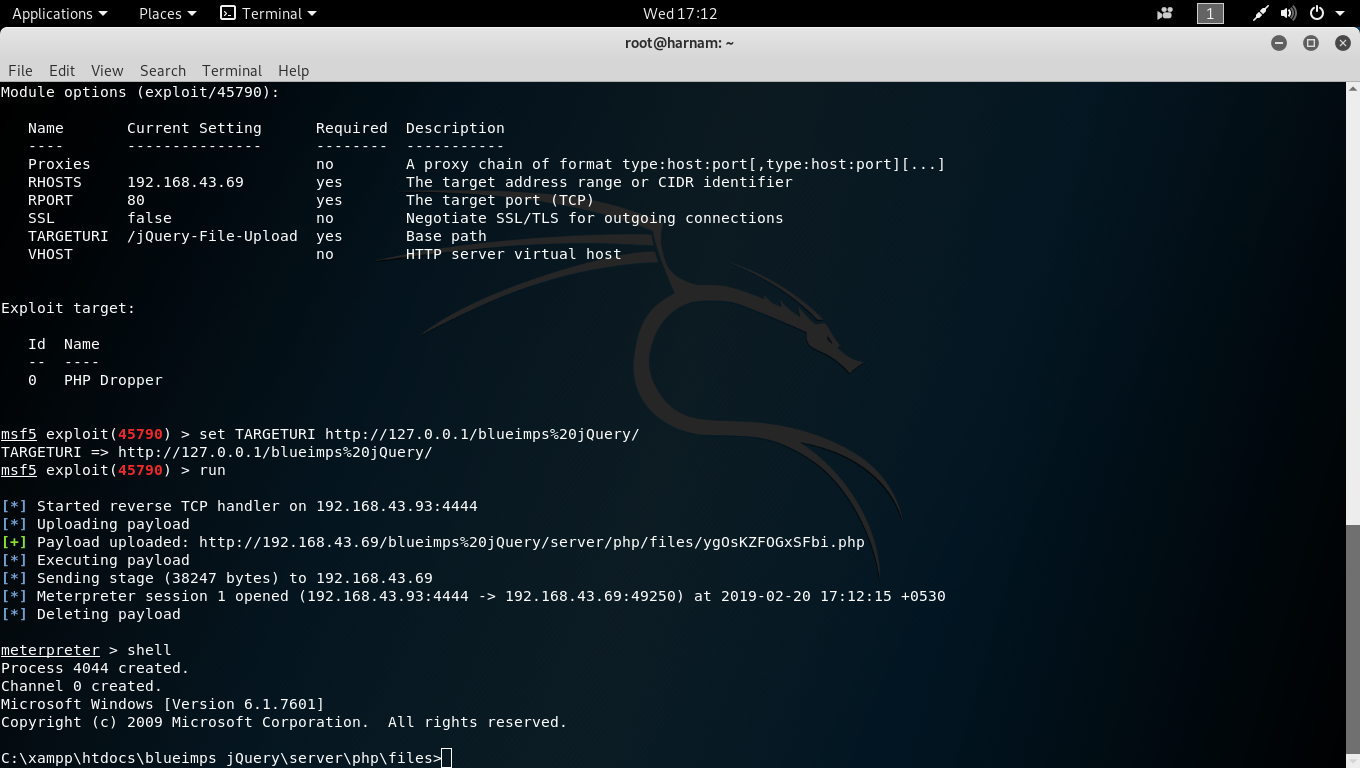This screenshot has height=768, width=1360.
Task: Maximize the root@harnam terminal window
Action: click(x=1311, y=43)
